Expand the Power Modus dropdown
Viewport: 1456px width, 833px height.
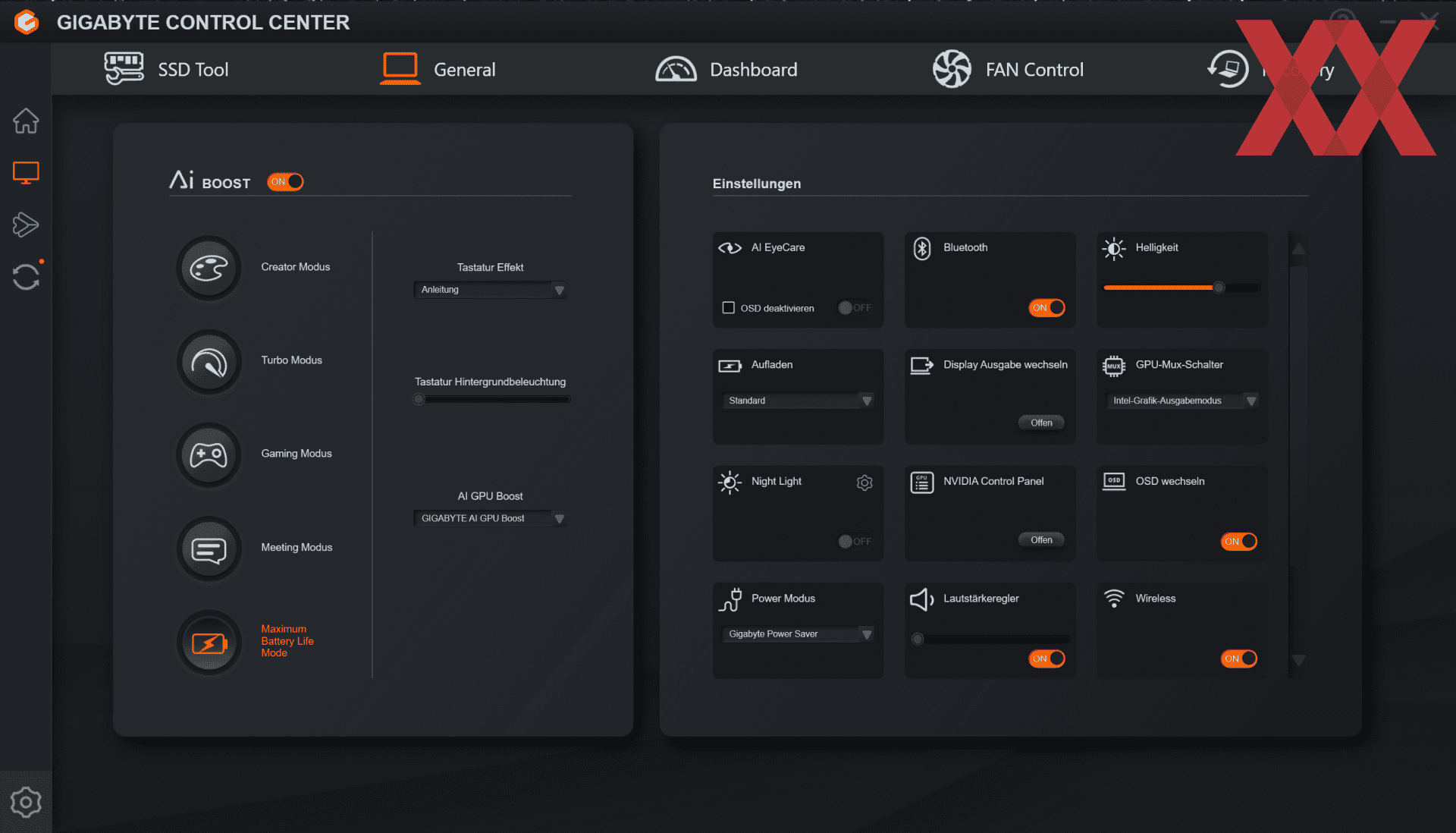798,634
